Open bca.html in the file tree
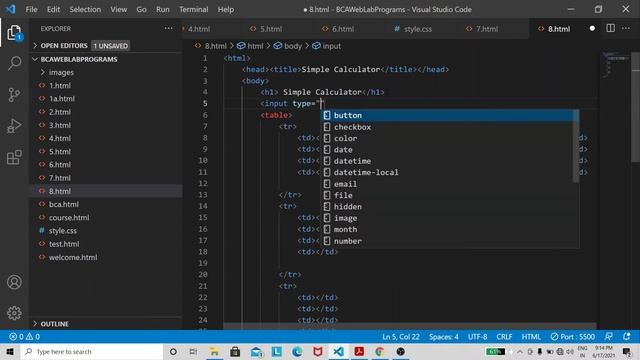Screen dimensions: 640x360 coord(64,204)
